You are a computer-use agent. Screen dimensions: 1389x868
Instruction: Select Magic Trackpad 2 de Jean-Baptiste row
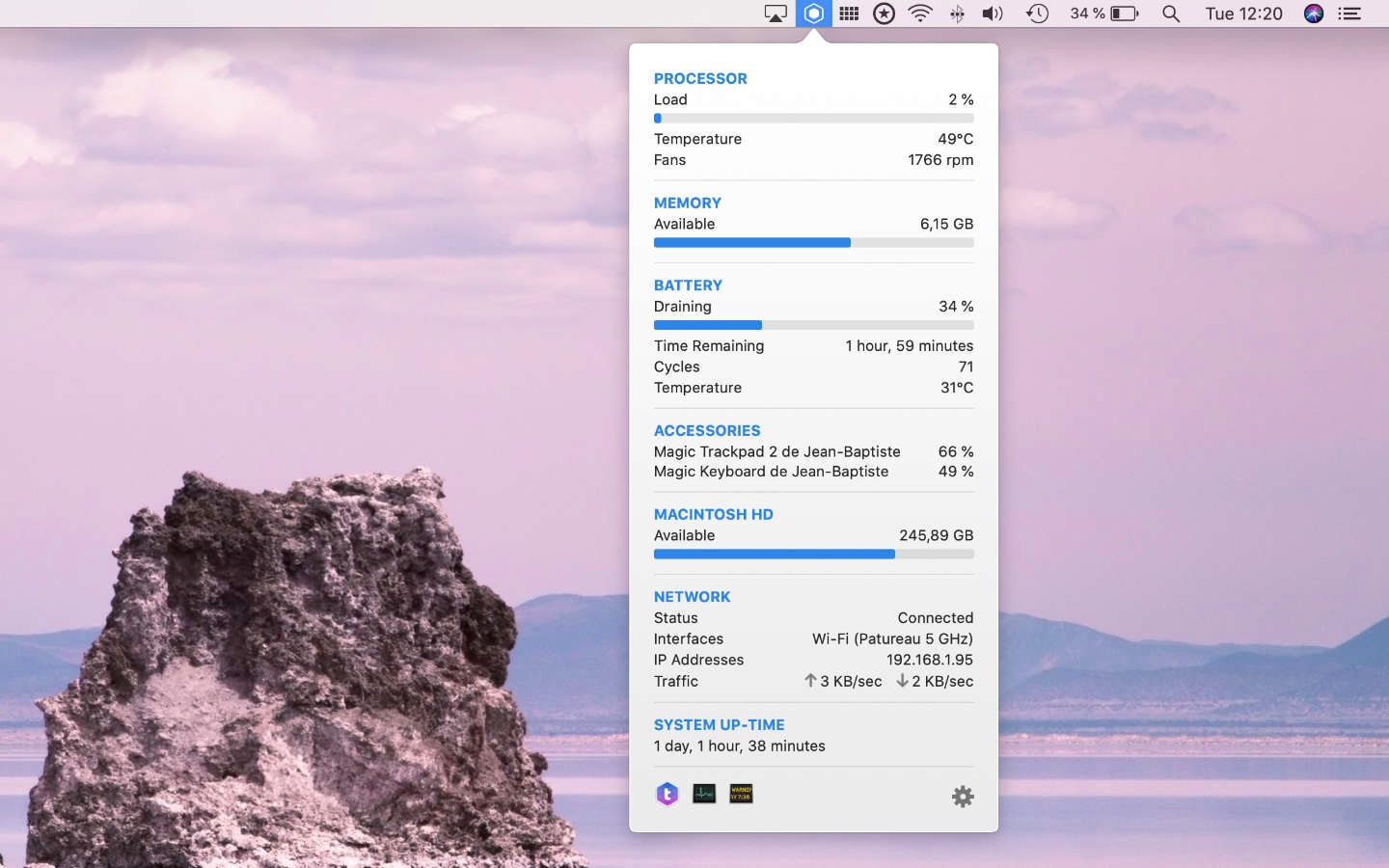[x=813, y=452]
